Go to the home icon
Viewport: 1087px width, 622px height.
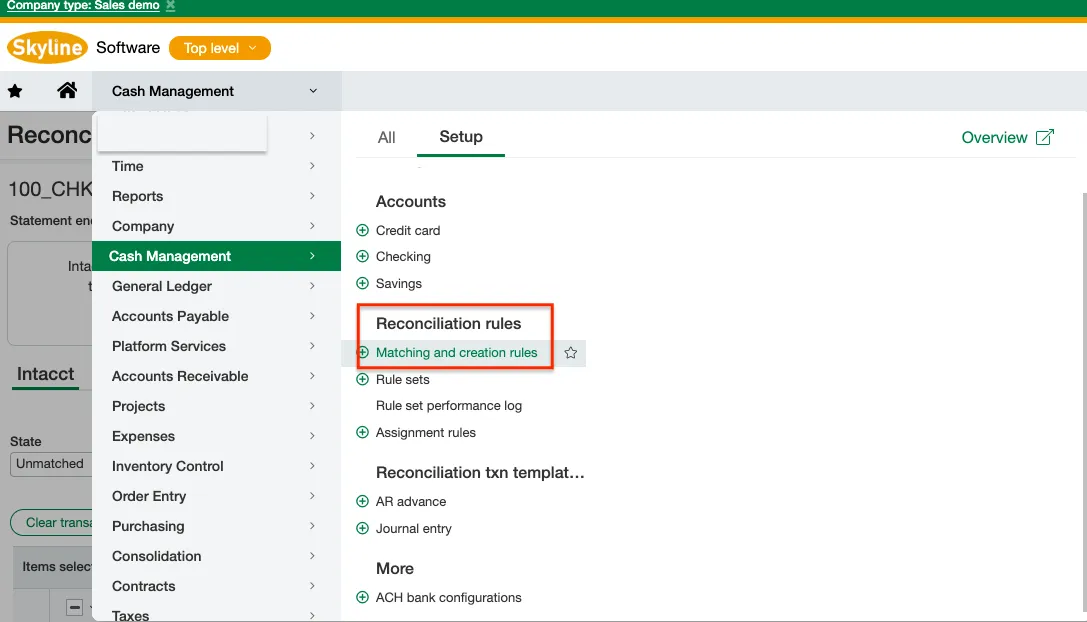tap(67, 90)
